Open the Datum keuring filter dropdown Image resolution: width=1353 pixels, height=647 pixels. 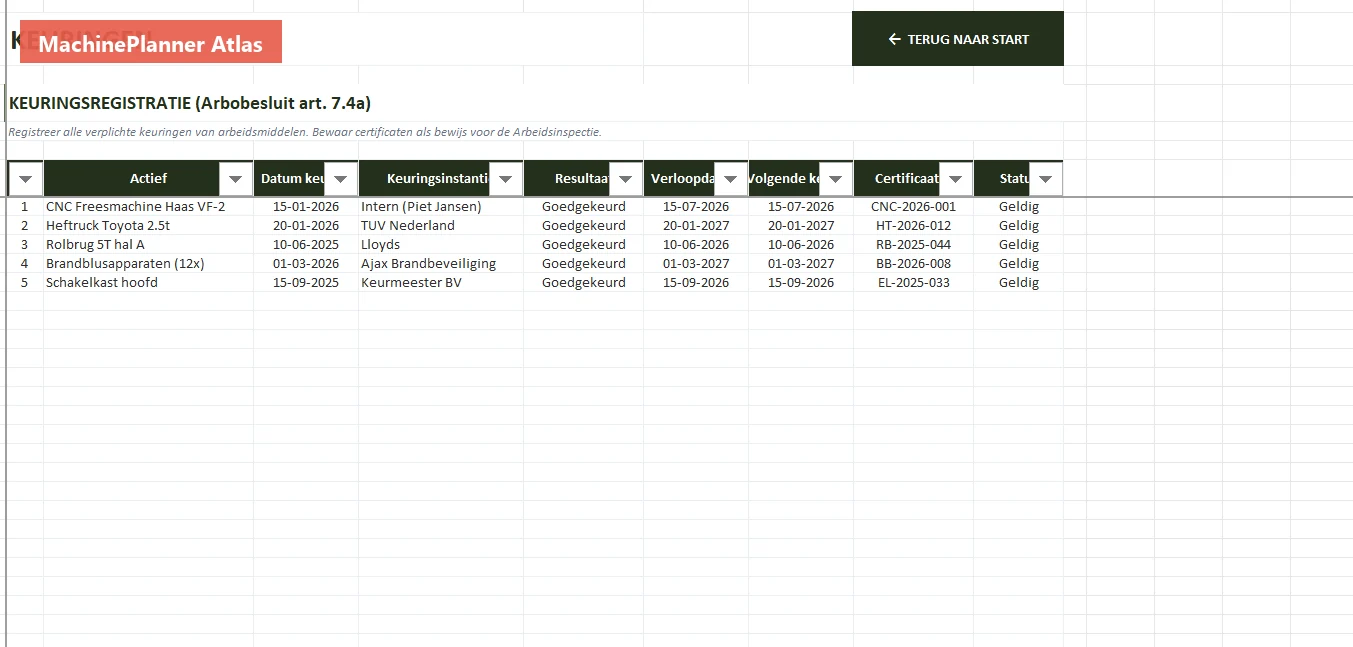(340, 179)
